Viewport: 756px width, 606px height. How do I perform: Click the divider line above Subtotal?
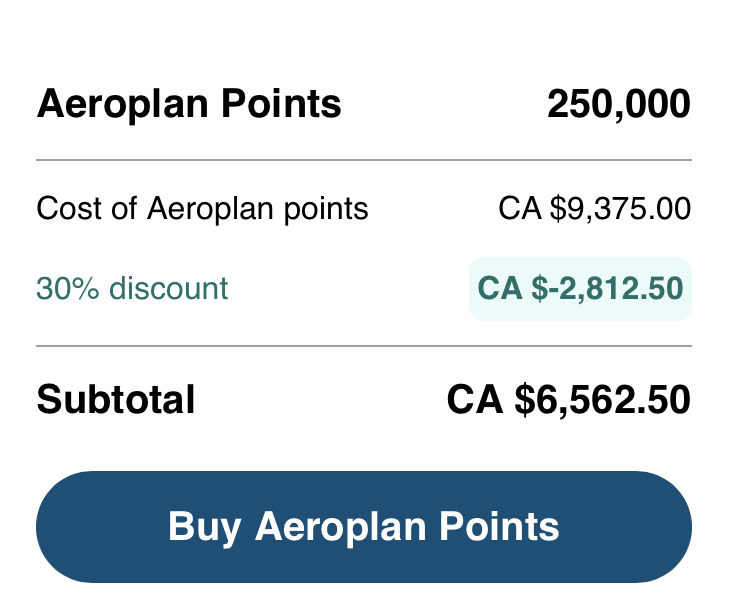click(364, 346)
